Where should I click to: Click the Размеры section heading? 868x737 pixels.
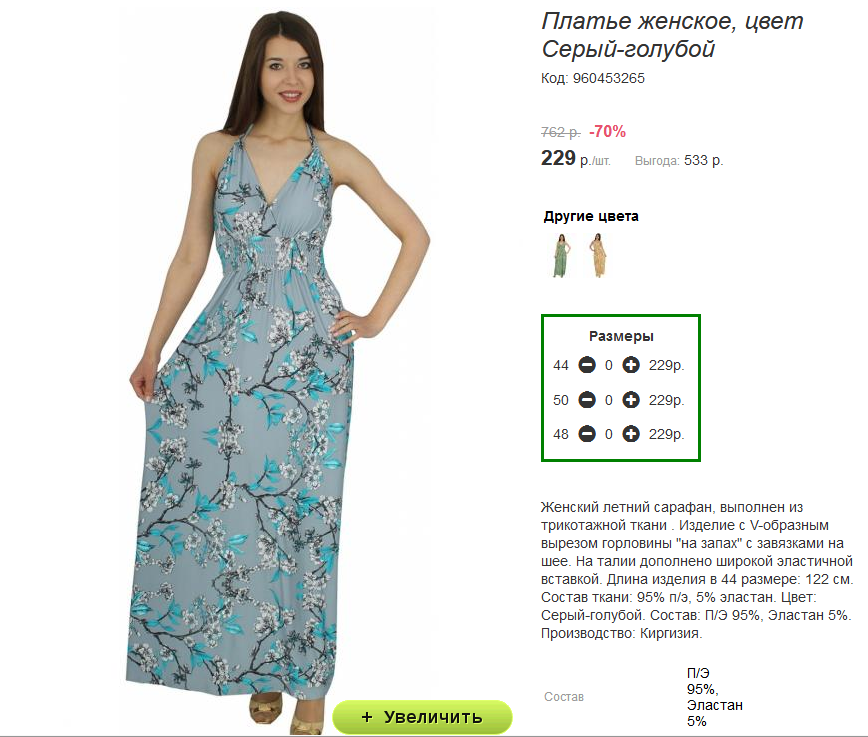[621, 336]
